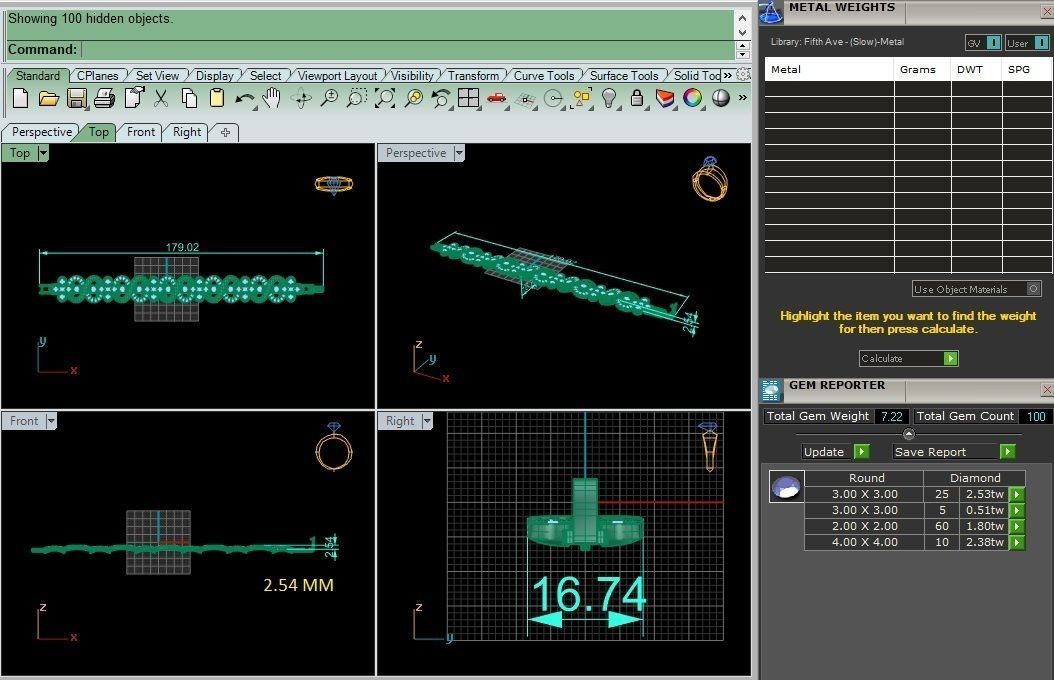Select the Total Gem Weight value 7.22
Viewport: 1054px width, 680px height.
[x=891, y=416]
